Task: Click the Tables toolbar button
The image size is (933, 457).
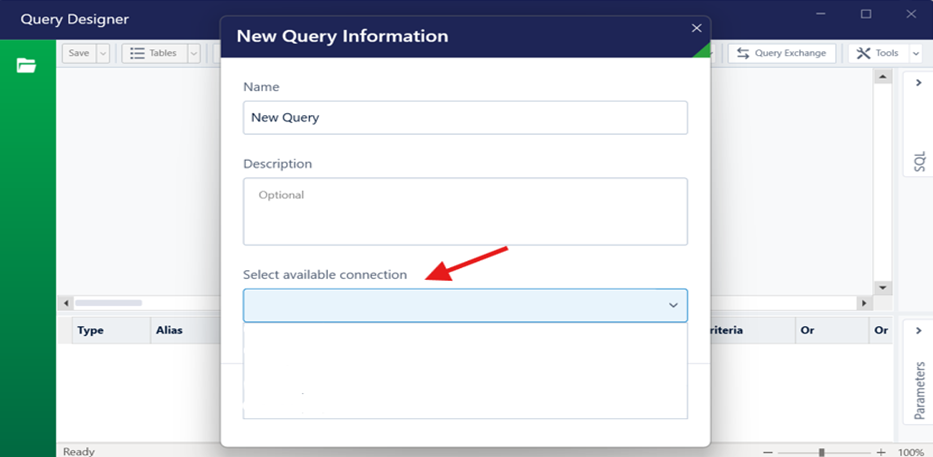Action: click(155, 53)
